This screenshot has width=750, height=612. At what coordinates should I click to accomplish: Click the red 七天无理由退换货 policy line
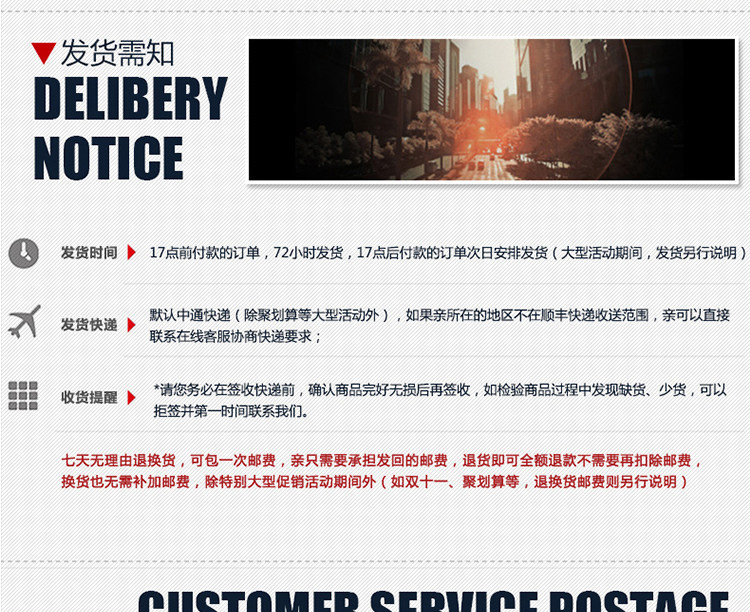382,460
